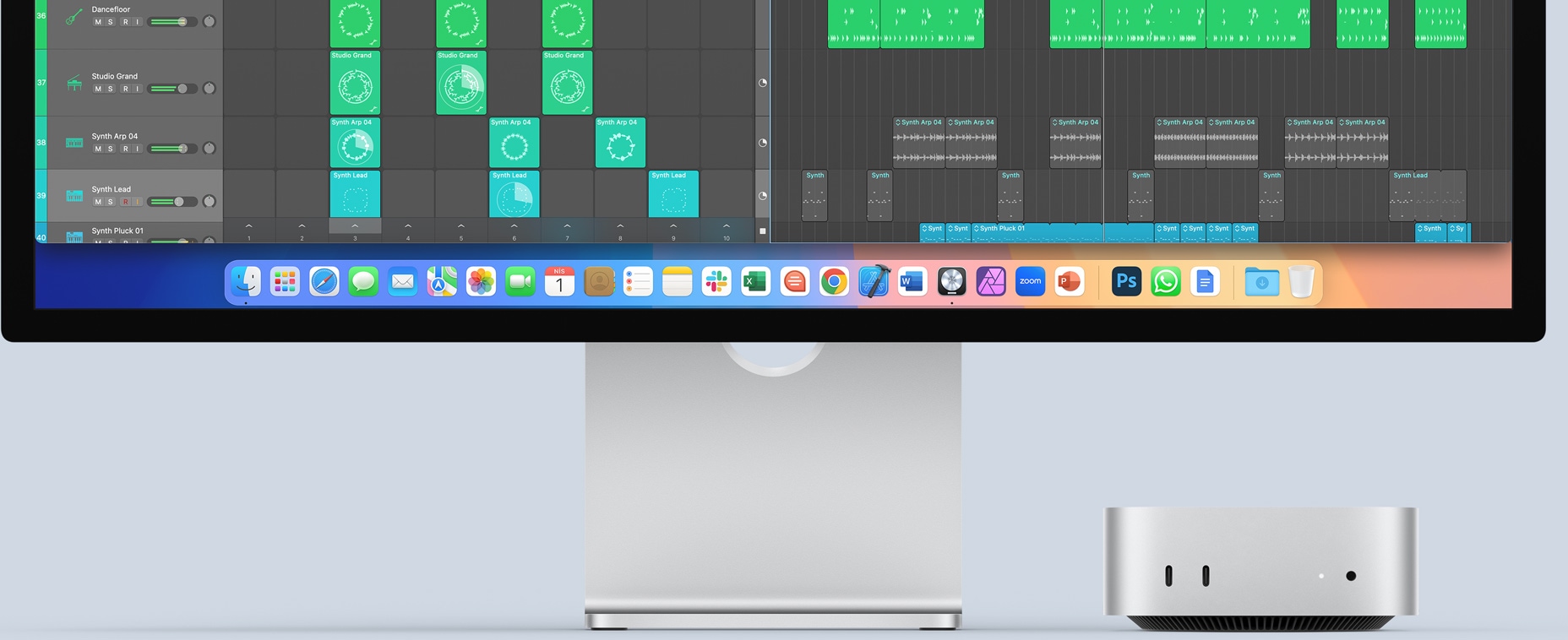This screenshot has width=1568, height=640.
Task: Trigger scene 8 with its chevron
Action: pos(620,226)
